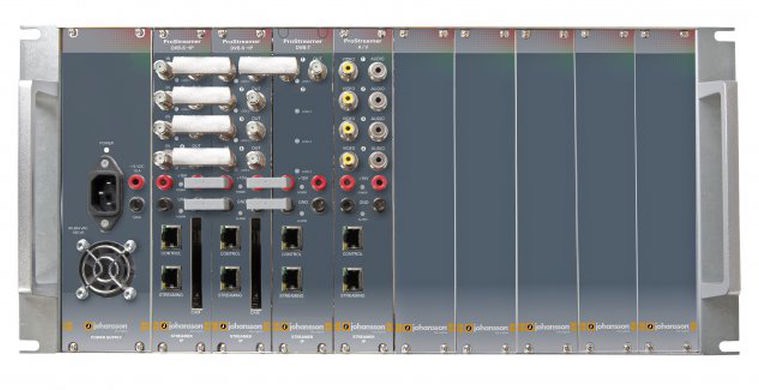Click the ProStreamer A/V module header label

coord(363,44)
